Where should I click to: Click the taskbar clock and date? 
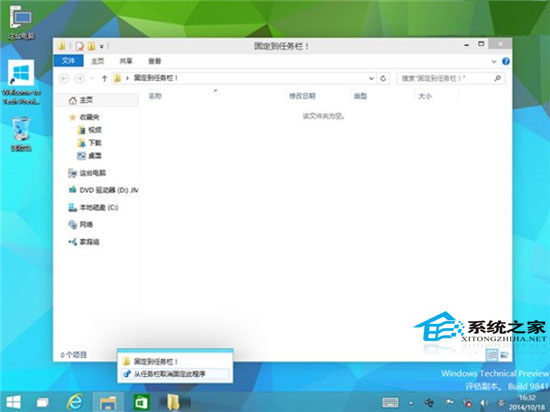point(527,403)
